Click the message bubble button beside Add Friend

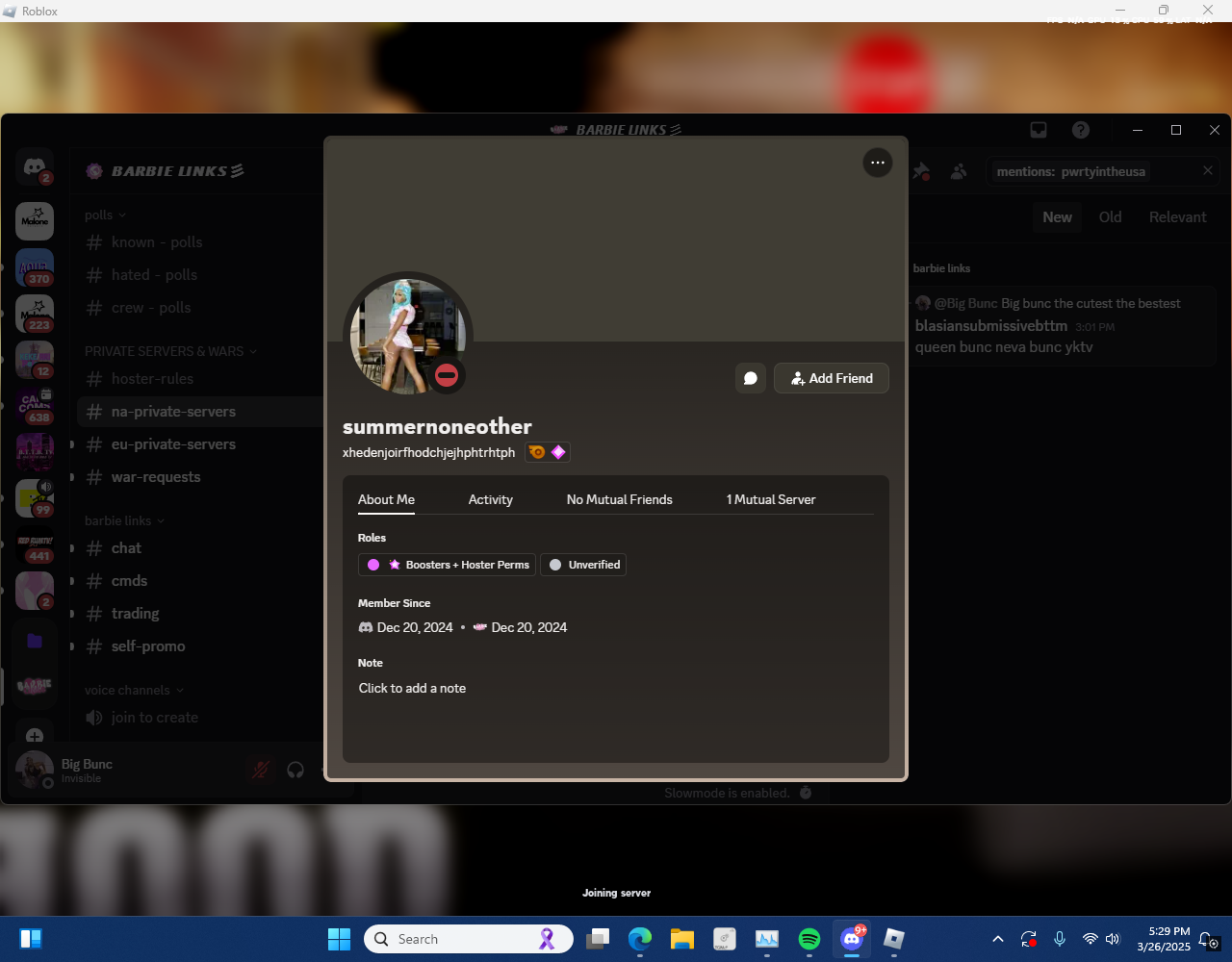coord(751,378)
